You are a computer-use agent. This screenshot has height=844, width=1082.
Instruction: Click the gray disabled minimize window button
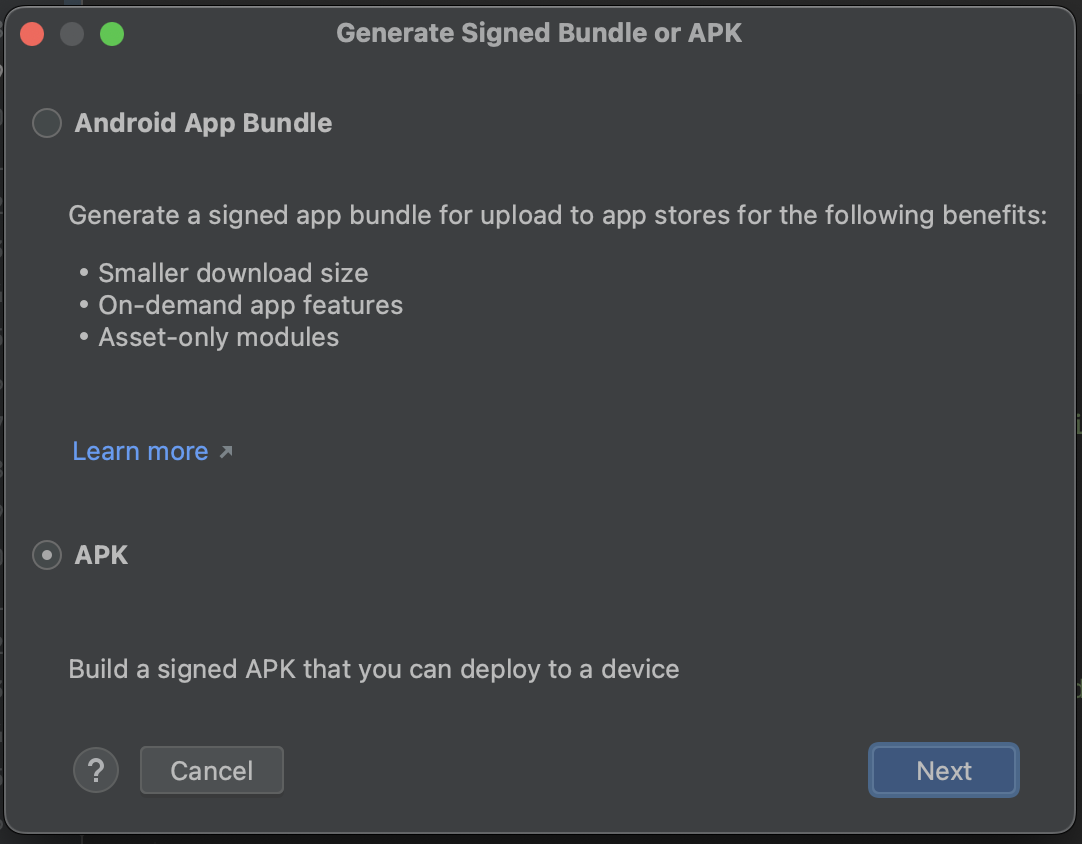(72, 34)
